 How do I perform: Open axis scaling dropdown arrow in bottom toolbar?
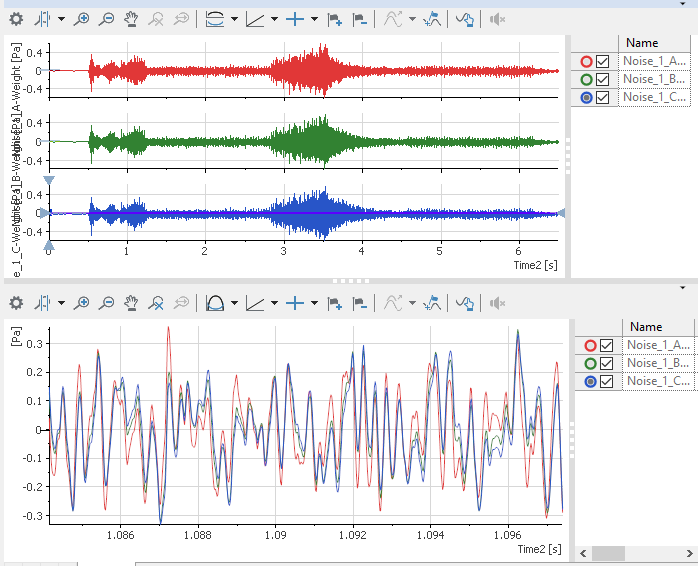(274, 302)
